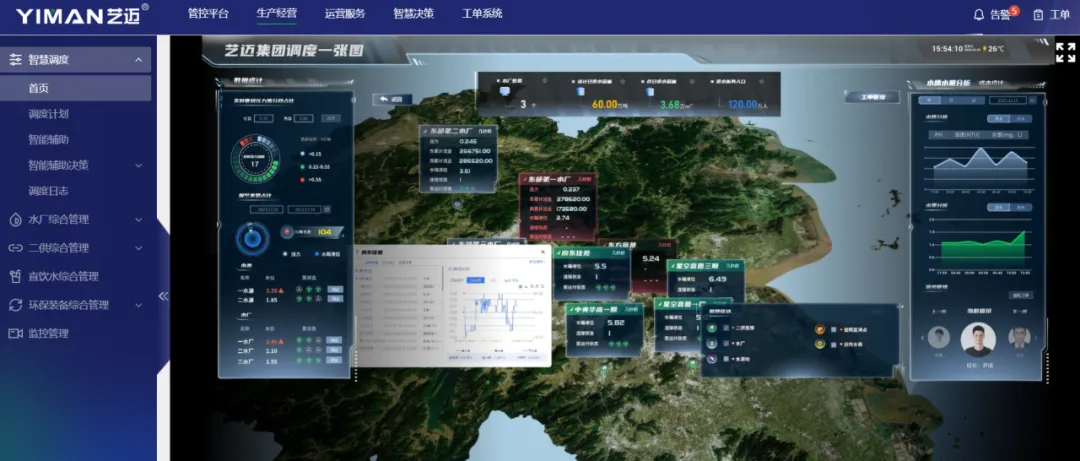
Task: Click the 水厂综合管理 water drop icon
Action: pos(15,219)
